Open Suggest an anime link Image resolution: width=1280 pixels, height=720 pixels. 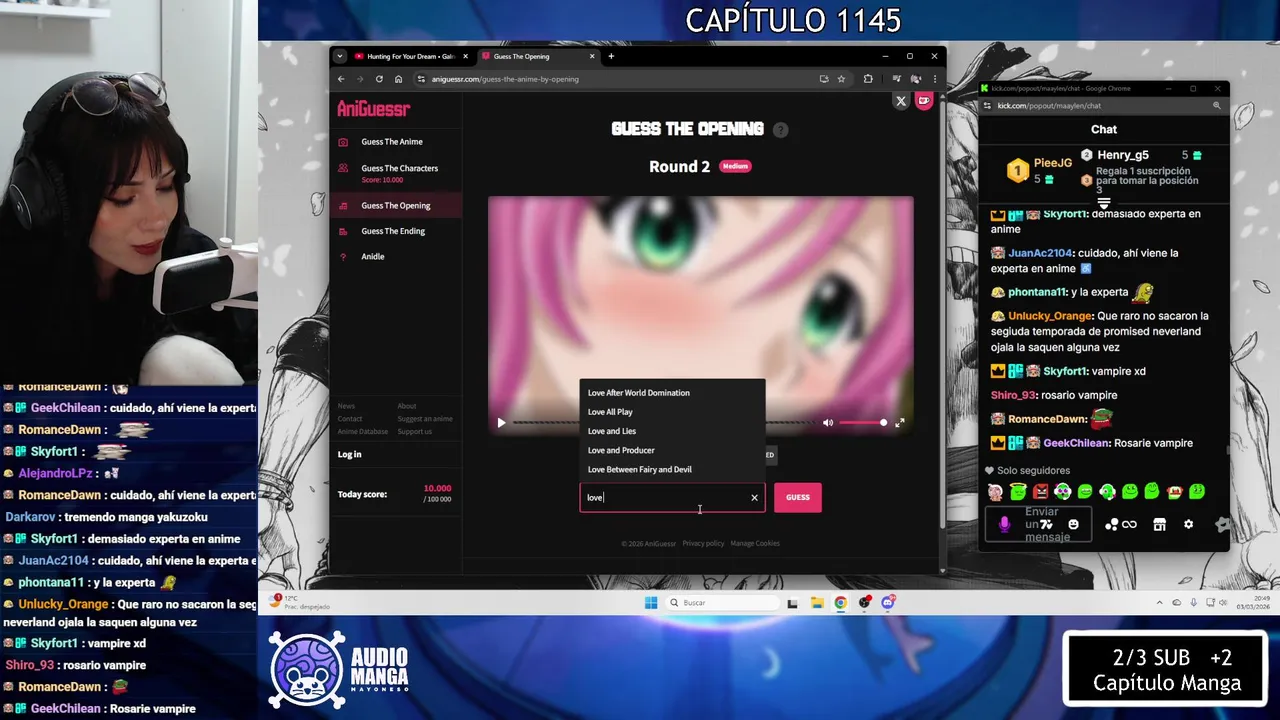(x=425, y=419)
